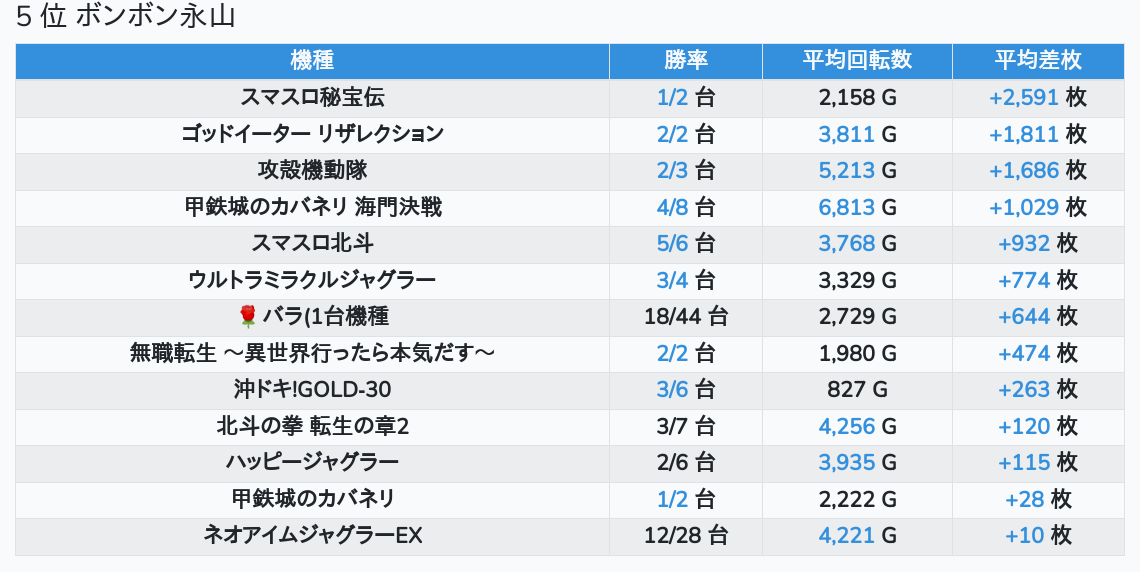This screenshot has width=1140, height=572.
Task: Open 3/4 link for ウルトラミラクルジャグラー
Action: click(x=672, y=280)
